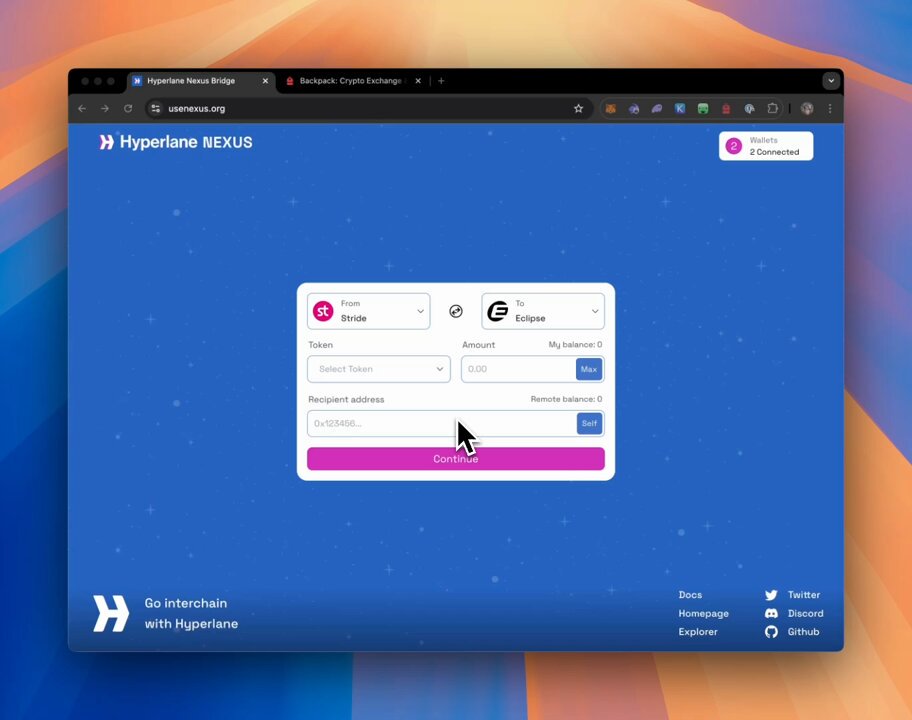Open the Discord text link
912x720 pixels.
click(x=806, y=614)
